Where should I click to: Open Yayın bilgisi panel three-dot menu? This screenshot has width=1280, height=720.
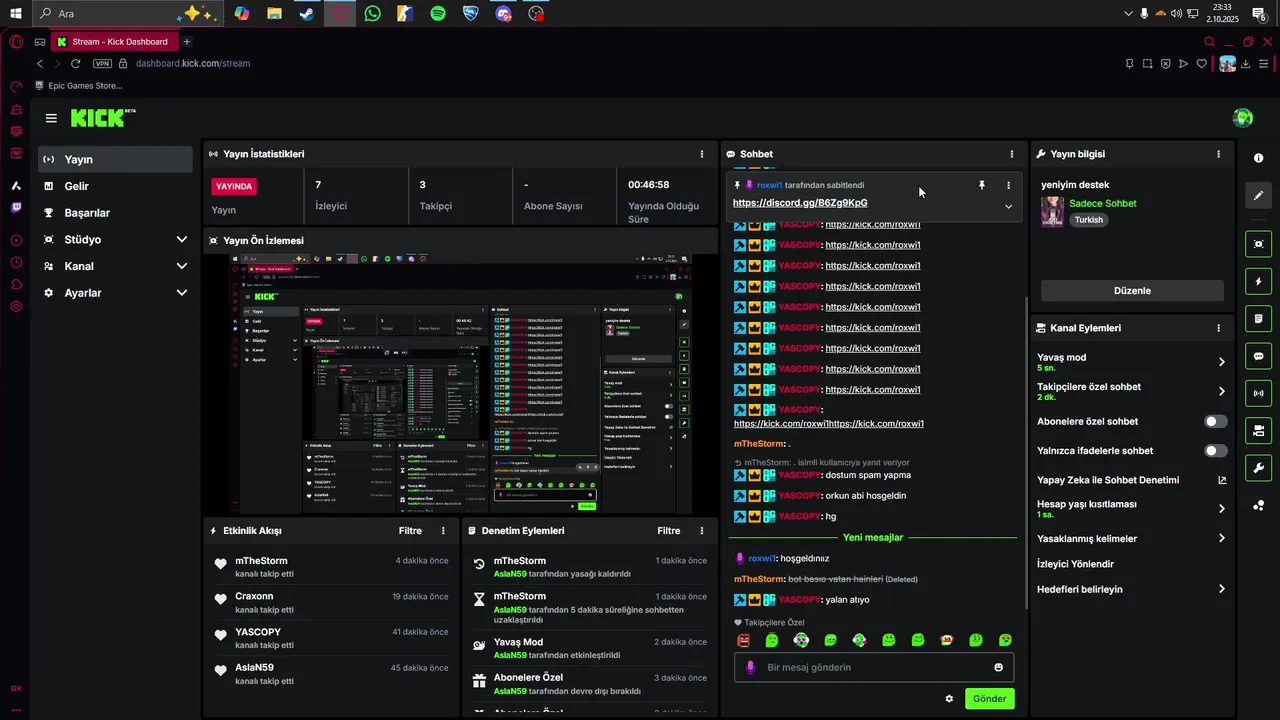click(1218, 154)
